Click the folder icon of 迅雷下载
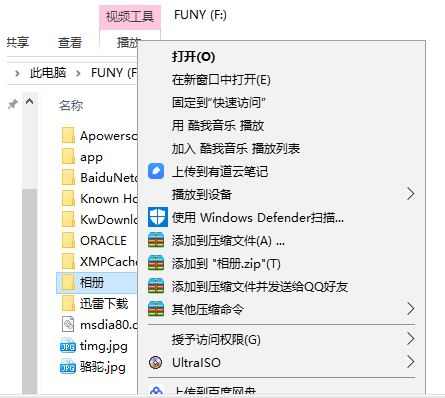 pyautogui.click(x=68, y=303)
